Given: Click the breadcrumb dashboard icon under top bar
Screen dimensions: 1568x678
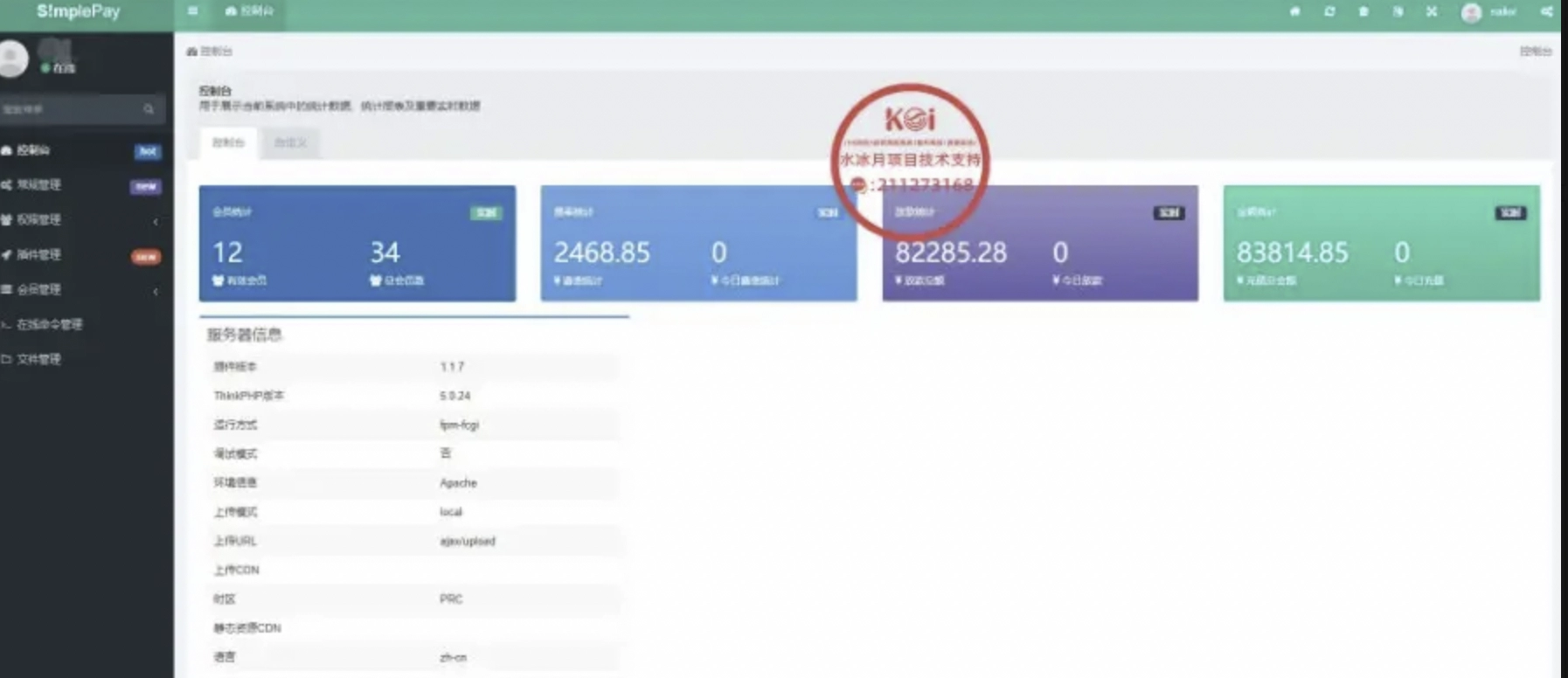Looking at the screenshot, I should [x=192, y=52].
